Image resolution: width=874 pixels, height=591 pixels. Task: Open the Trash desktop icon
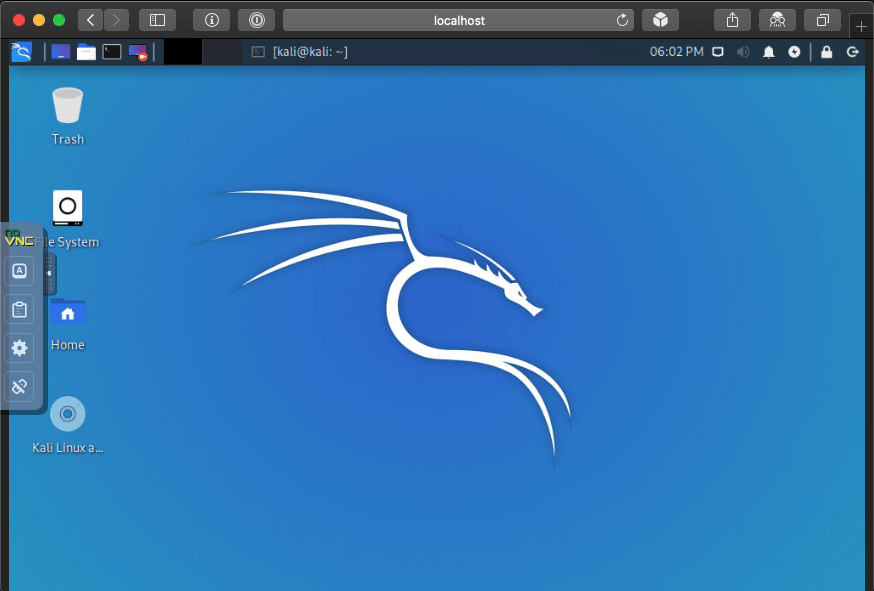[67, 106]
